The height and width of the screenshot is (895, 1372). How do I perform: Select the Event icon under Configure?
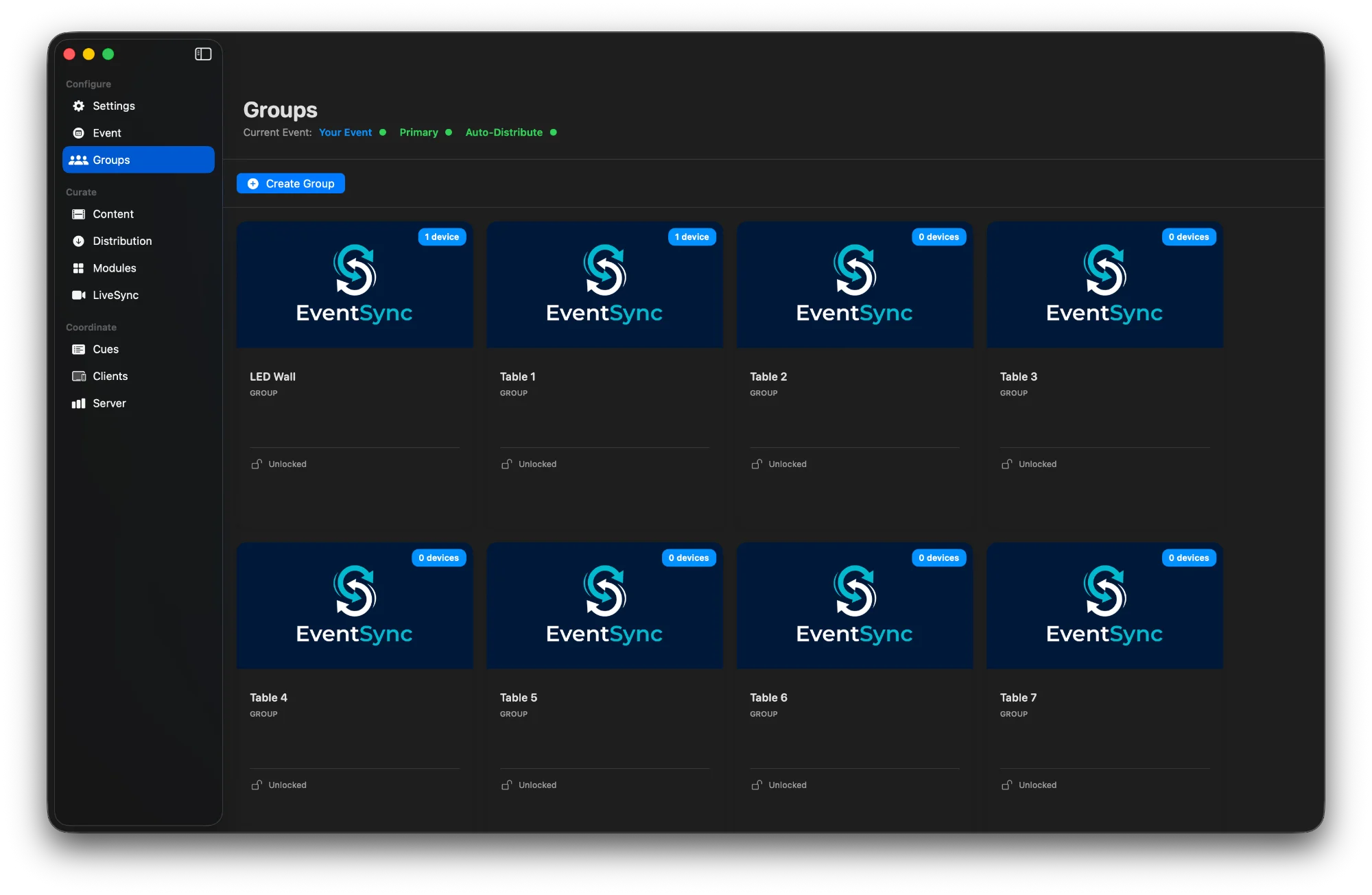click(x=78, y=132)
